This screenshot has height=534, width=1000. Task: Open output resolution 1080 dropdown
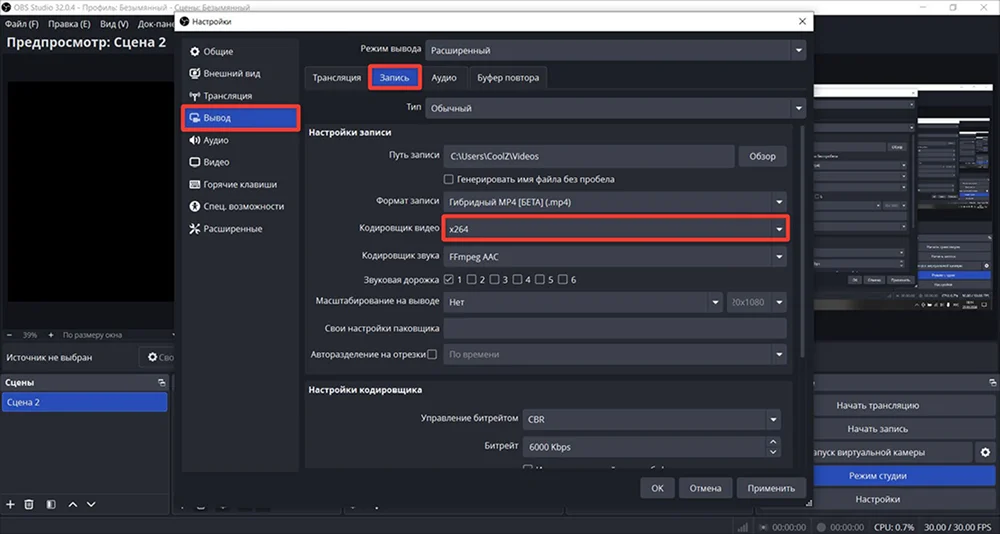click(756, 302)
